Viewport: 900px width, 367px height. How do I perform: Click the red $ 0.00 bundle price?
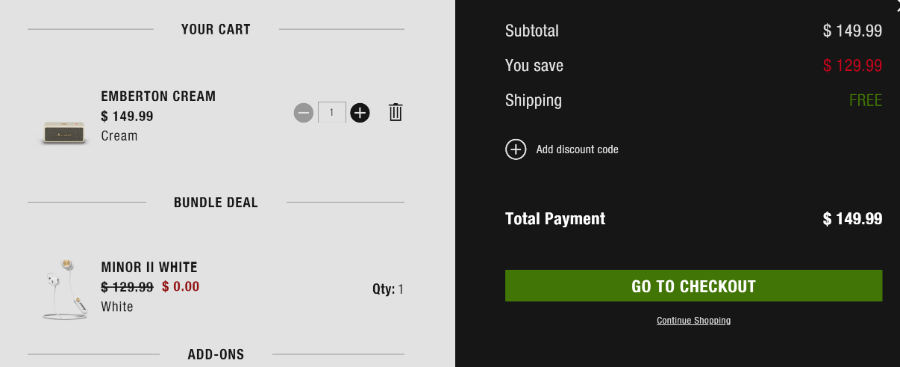[x=181, y=286]
